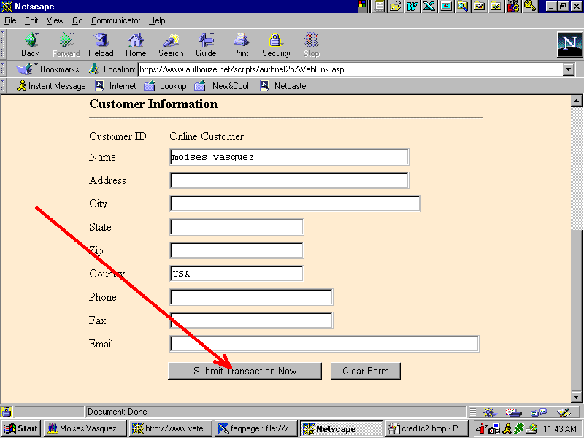Open the Bookmarks quick menu
The width and height of the screenshot is (584, 438).
pos(48,69)
